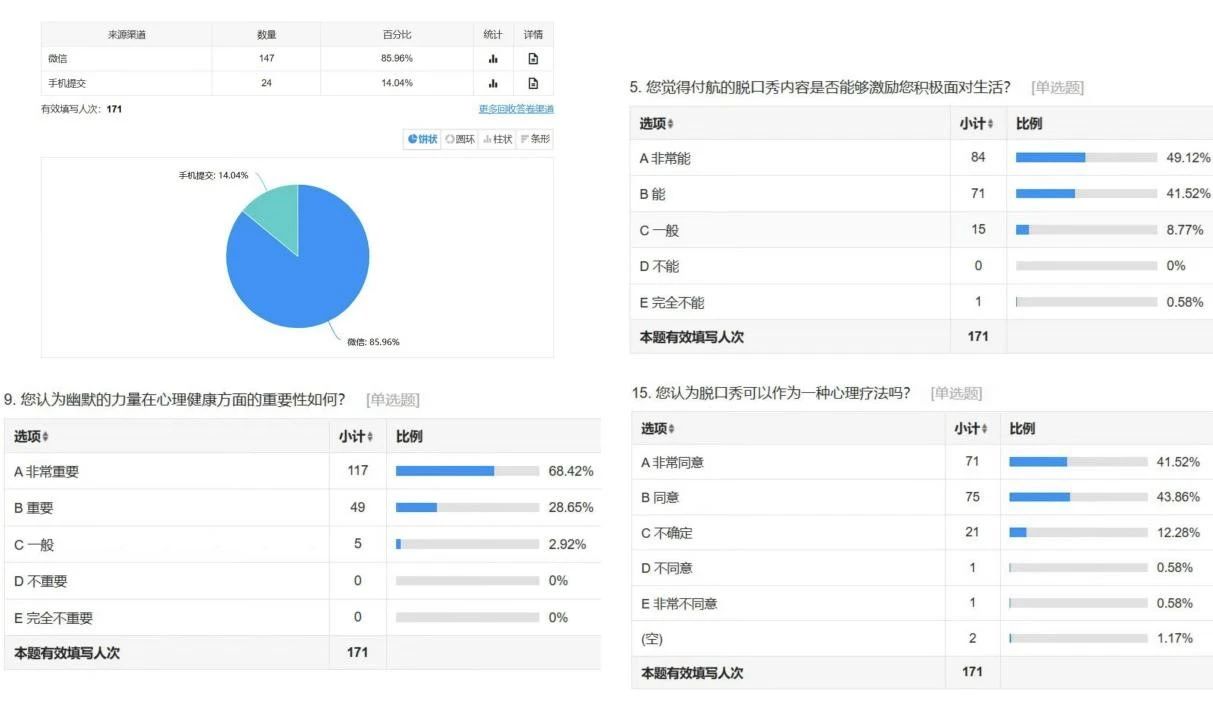Open 更多回收答卷渠道 link
Viewport: 1213px width, 715px height.
(x=516, y=109)
